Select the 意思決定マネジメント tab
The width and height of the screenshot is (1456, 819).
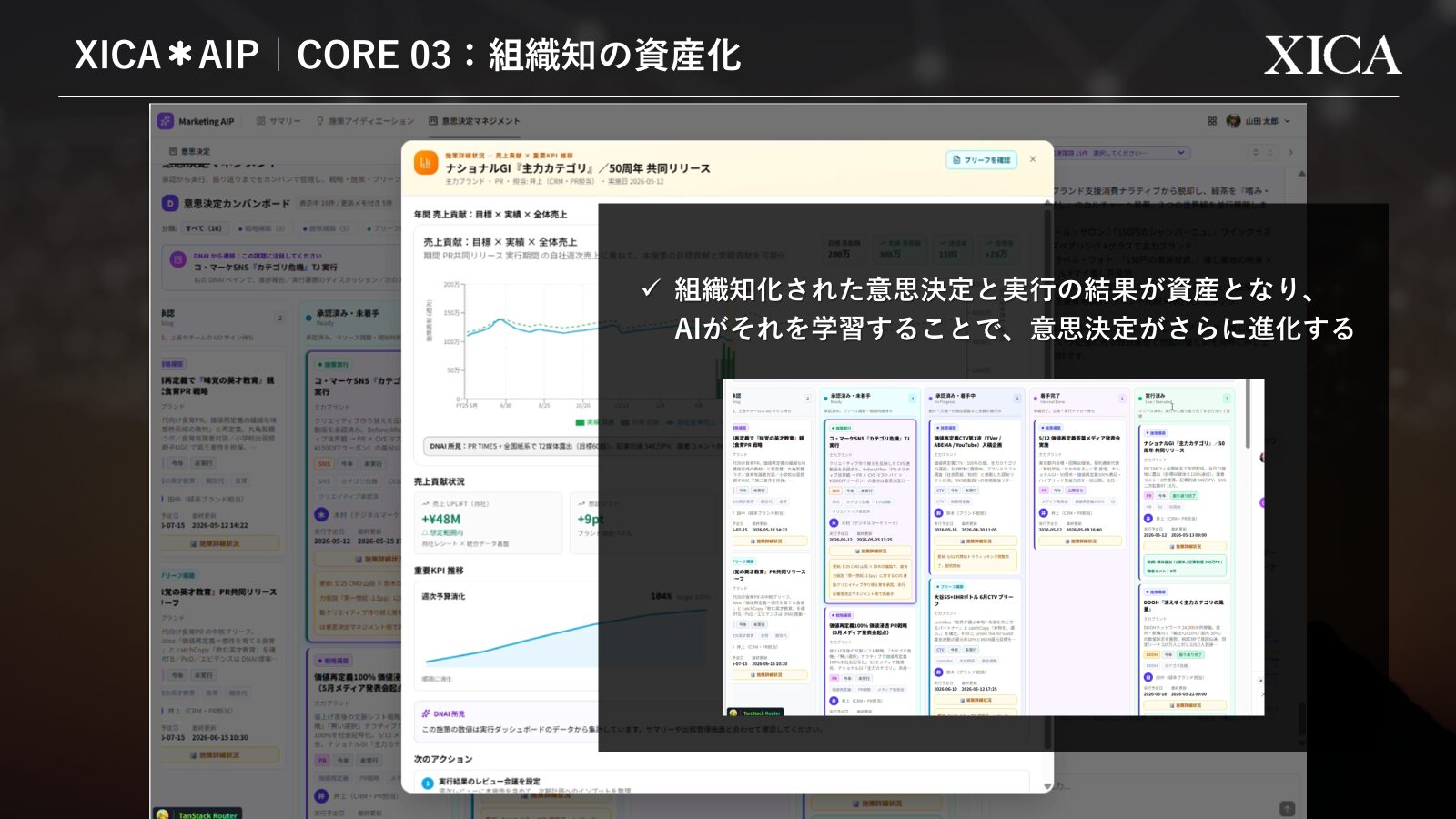474,121
